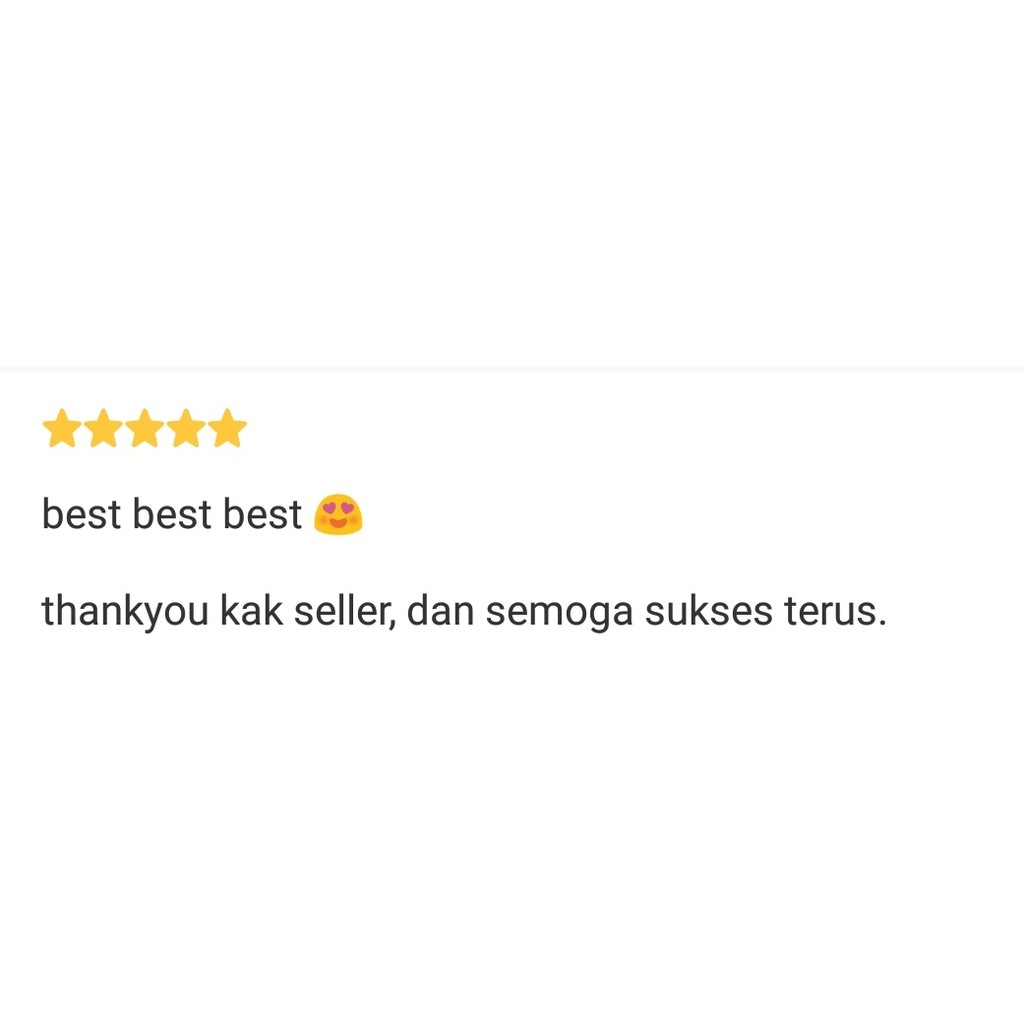Screen dimensions: 1024x1024
Task: Click the thin divider line above stars
Action: 512,369
